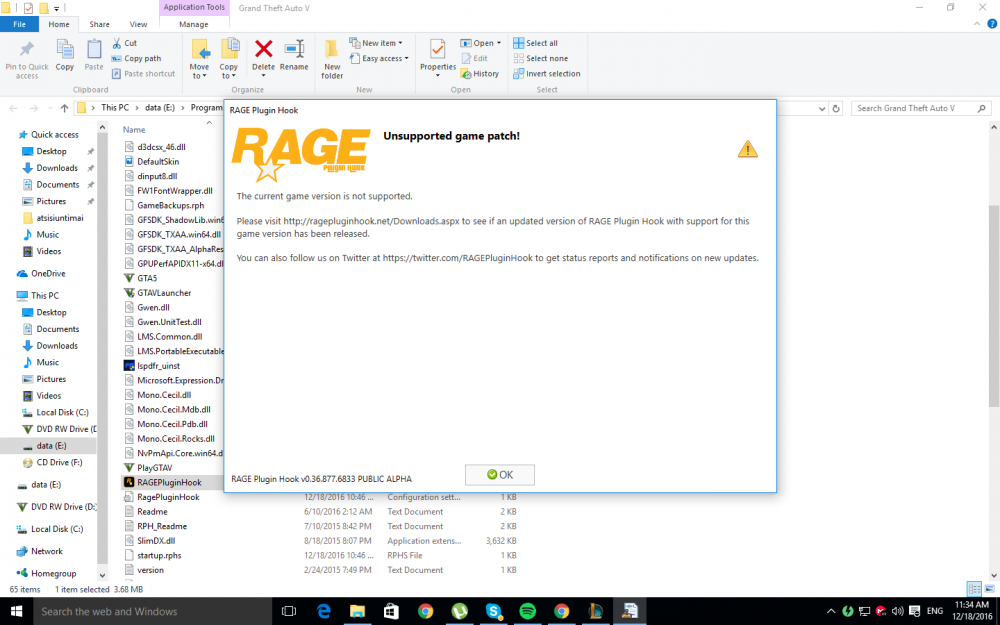Launch Microsoft Edge from the taskbar
The image size is (1000, 625).
324,611
